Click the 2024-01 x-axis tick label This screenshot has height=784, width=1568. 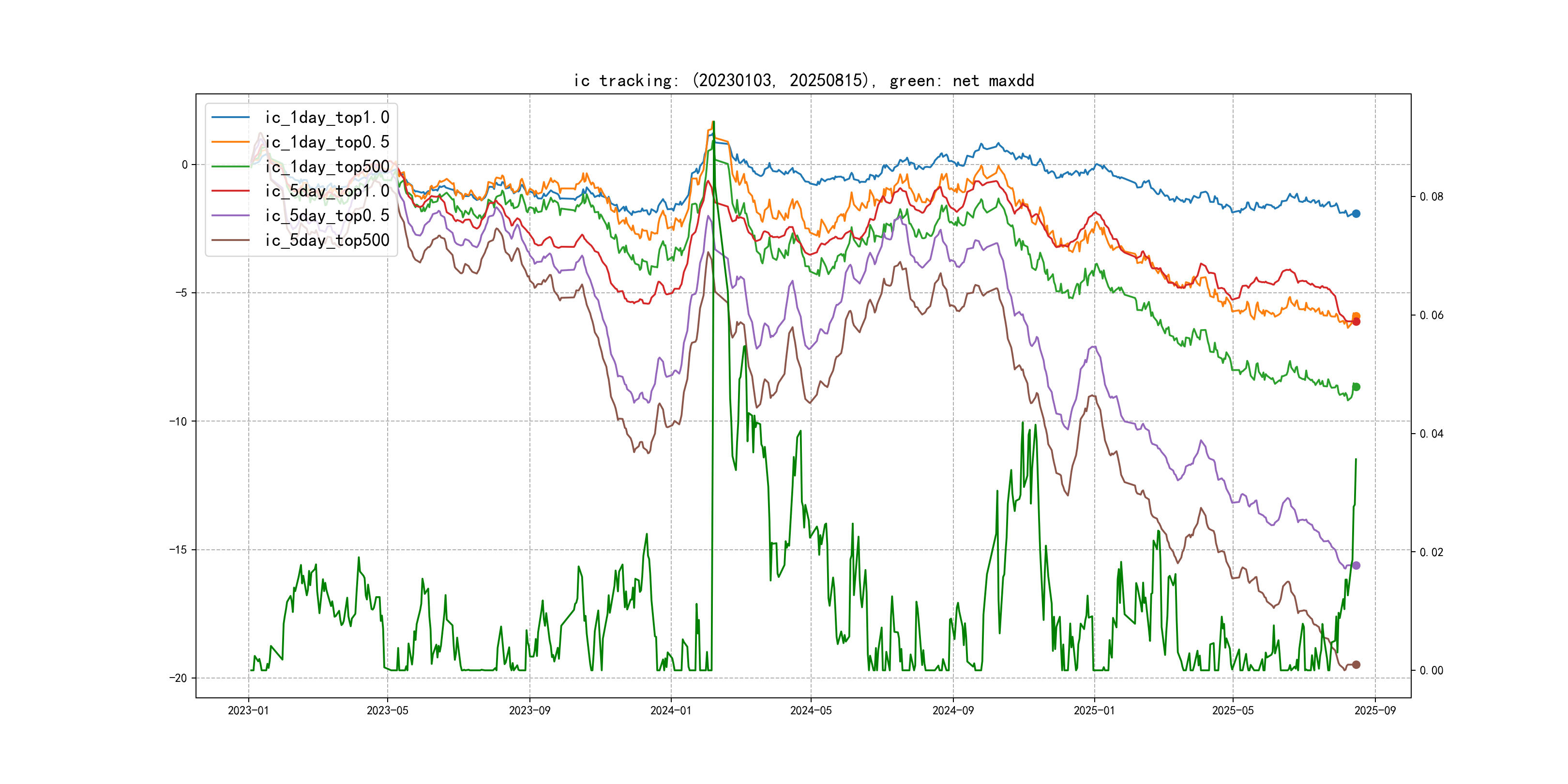click(671, 710)
